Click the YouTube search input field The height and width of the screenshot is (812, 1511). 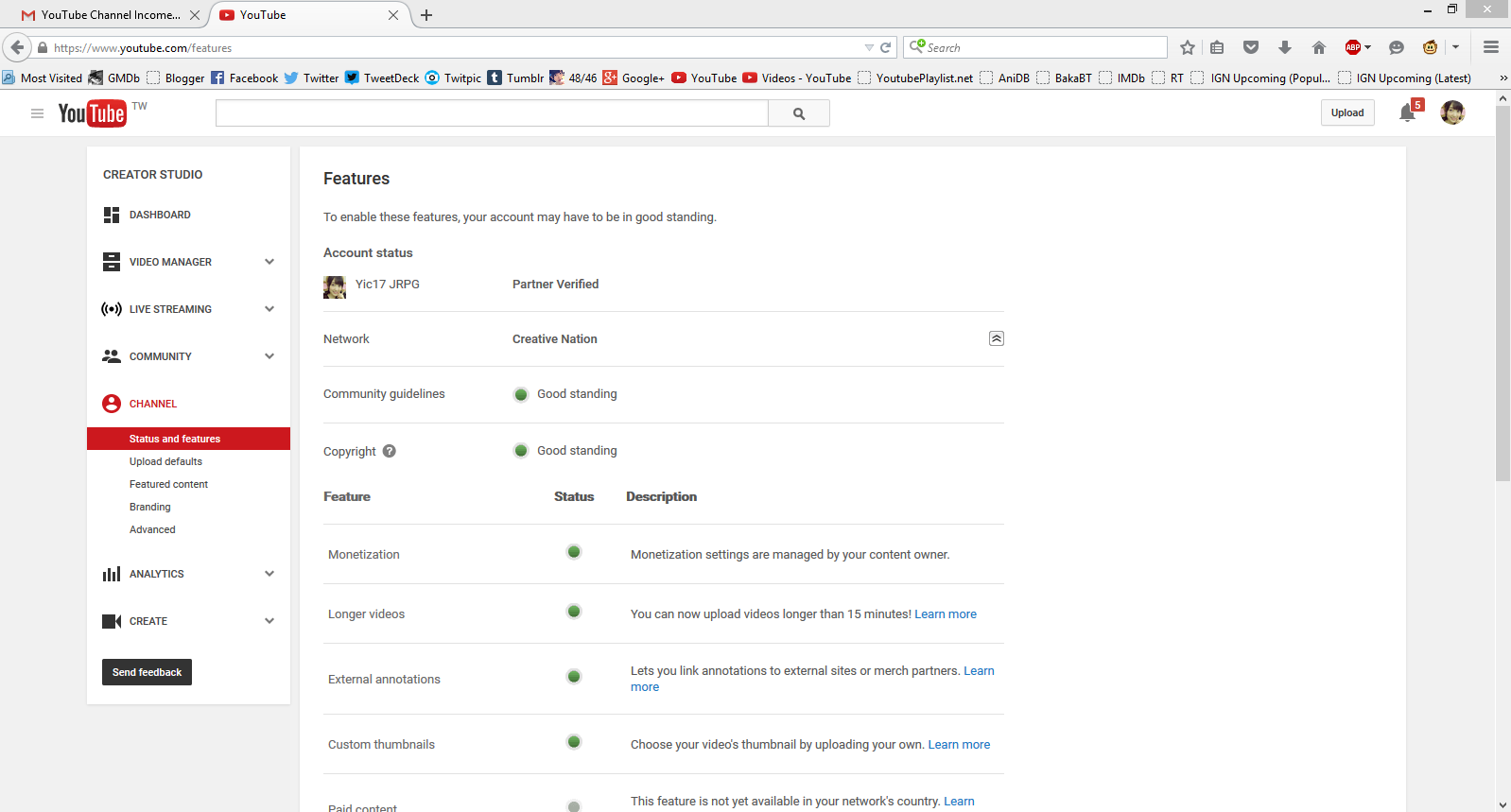[x=492, y=113]
